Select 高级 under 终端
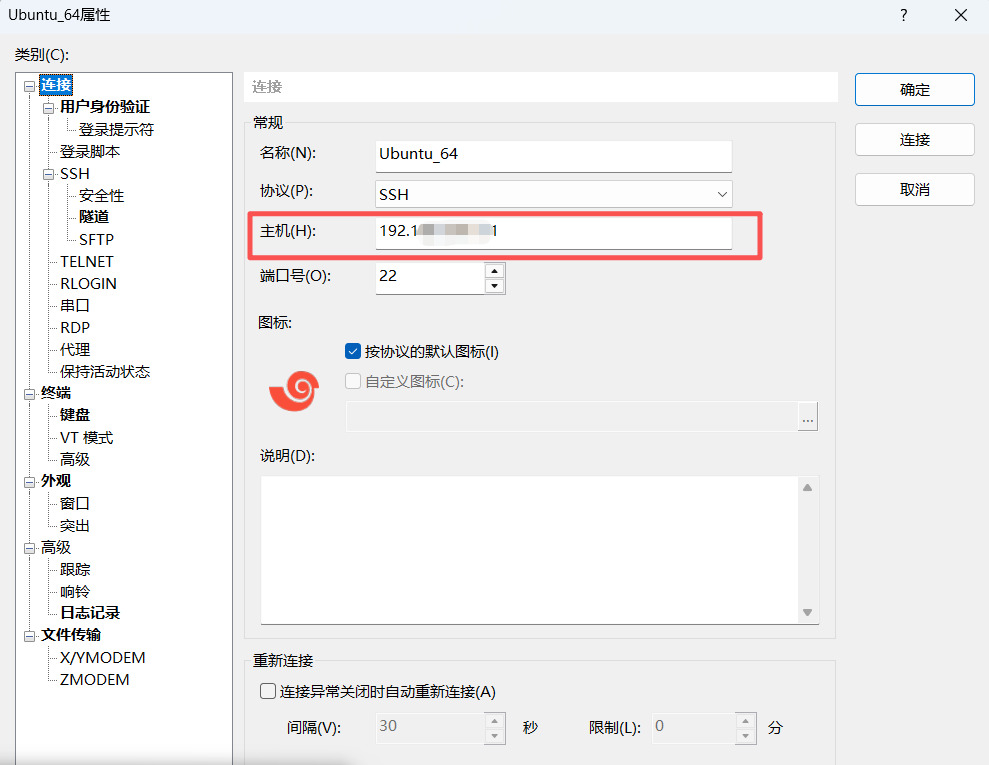The height and width of the screenshot is (765, 989). tap(74, 459)
